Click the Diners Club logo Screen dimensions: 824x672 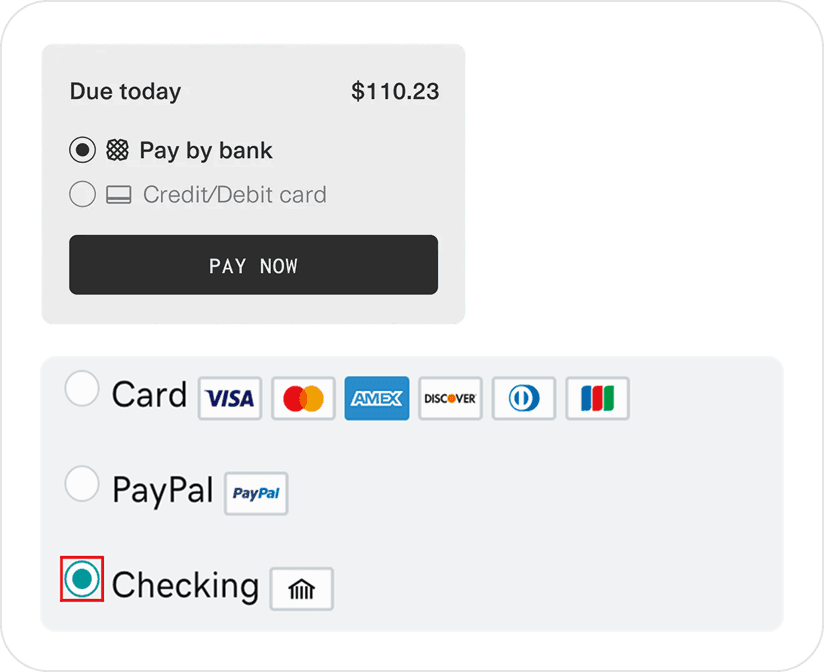[x=524, y=399]
